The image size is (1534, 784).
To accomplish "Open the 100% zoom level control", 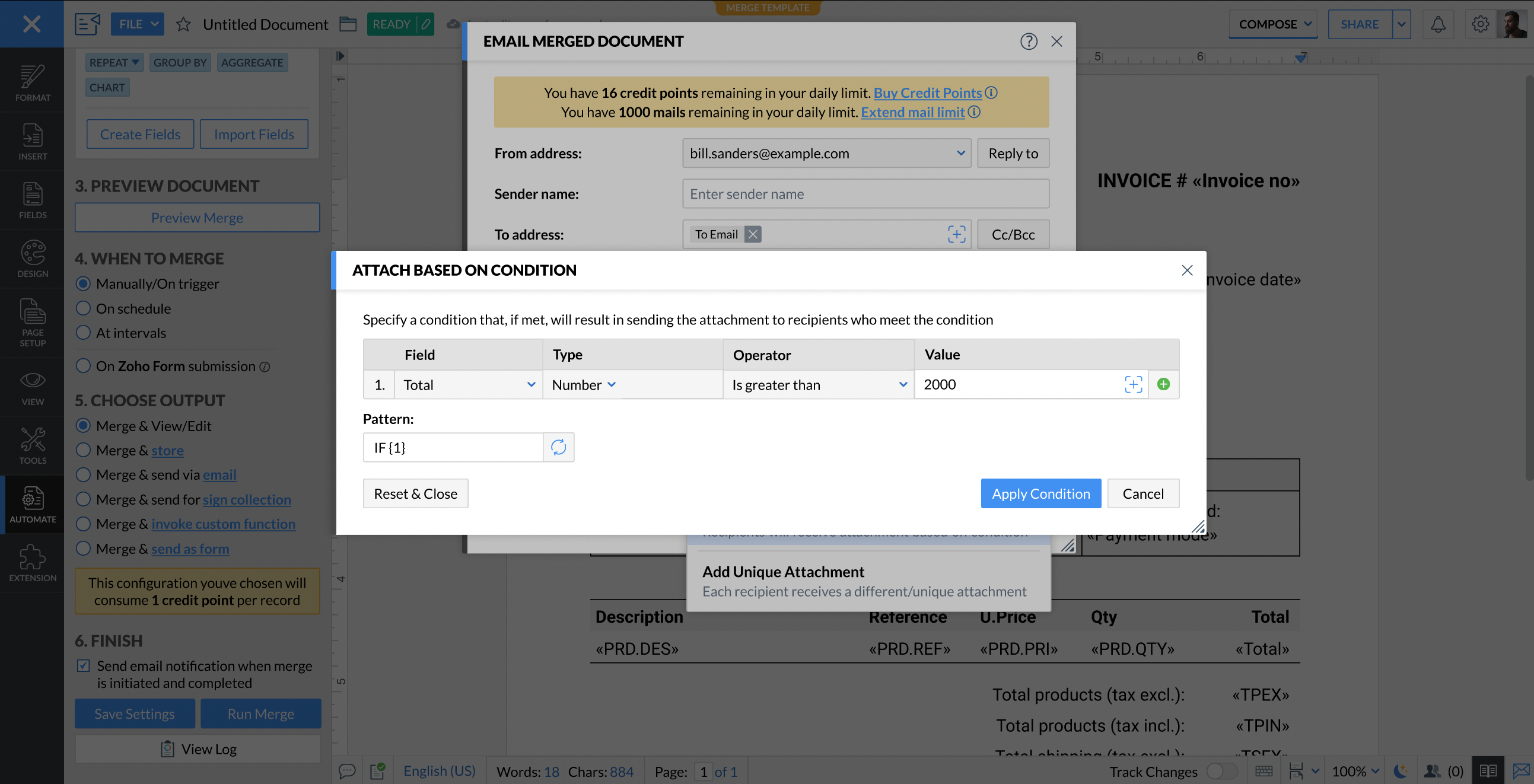I will (x=1355, y=771).
